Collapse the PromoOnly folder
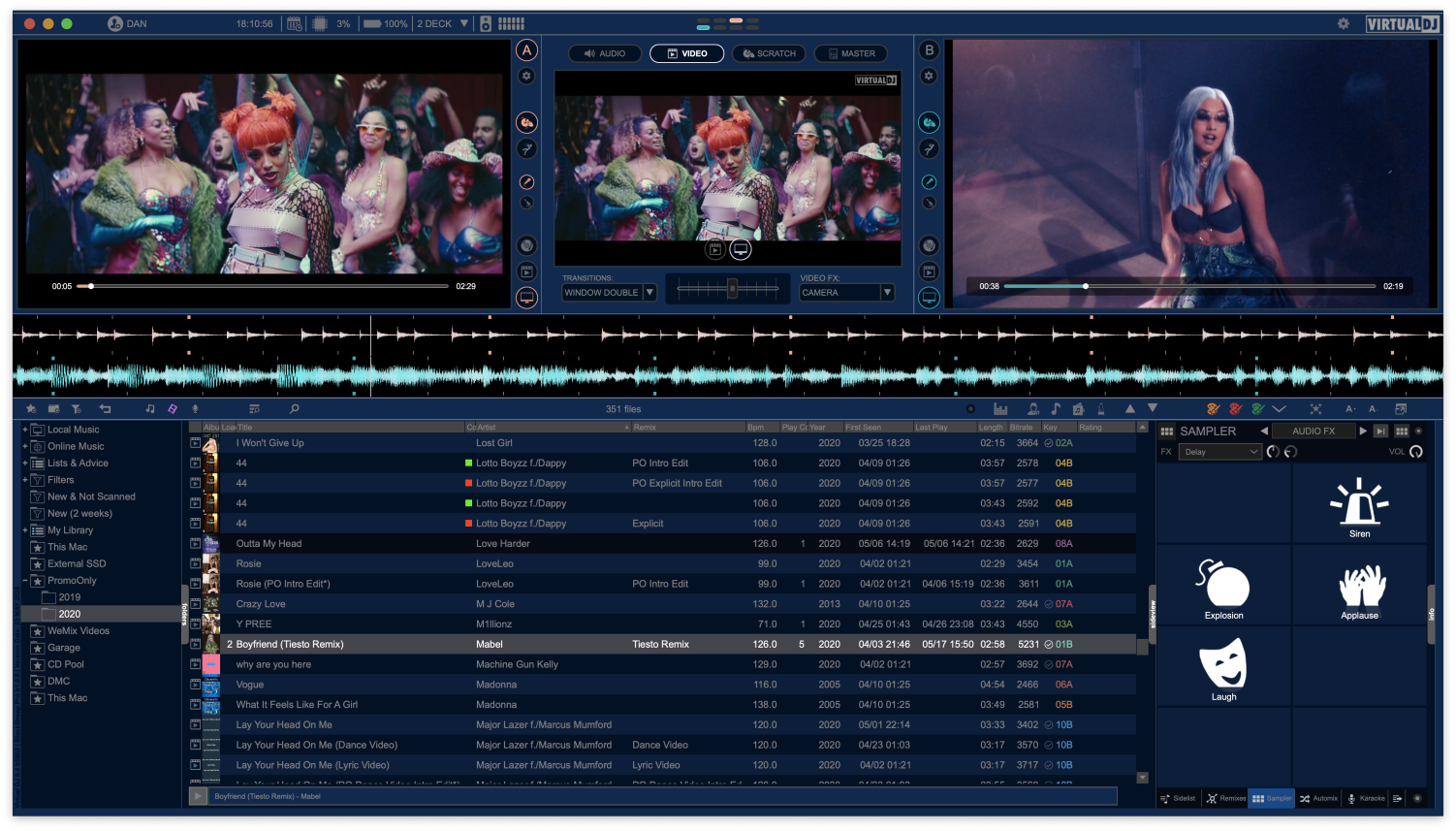This screenshot has width=1456, height=831. (25, 581)
